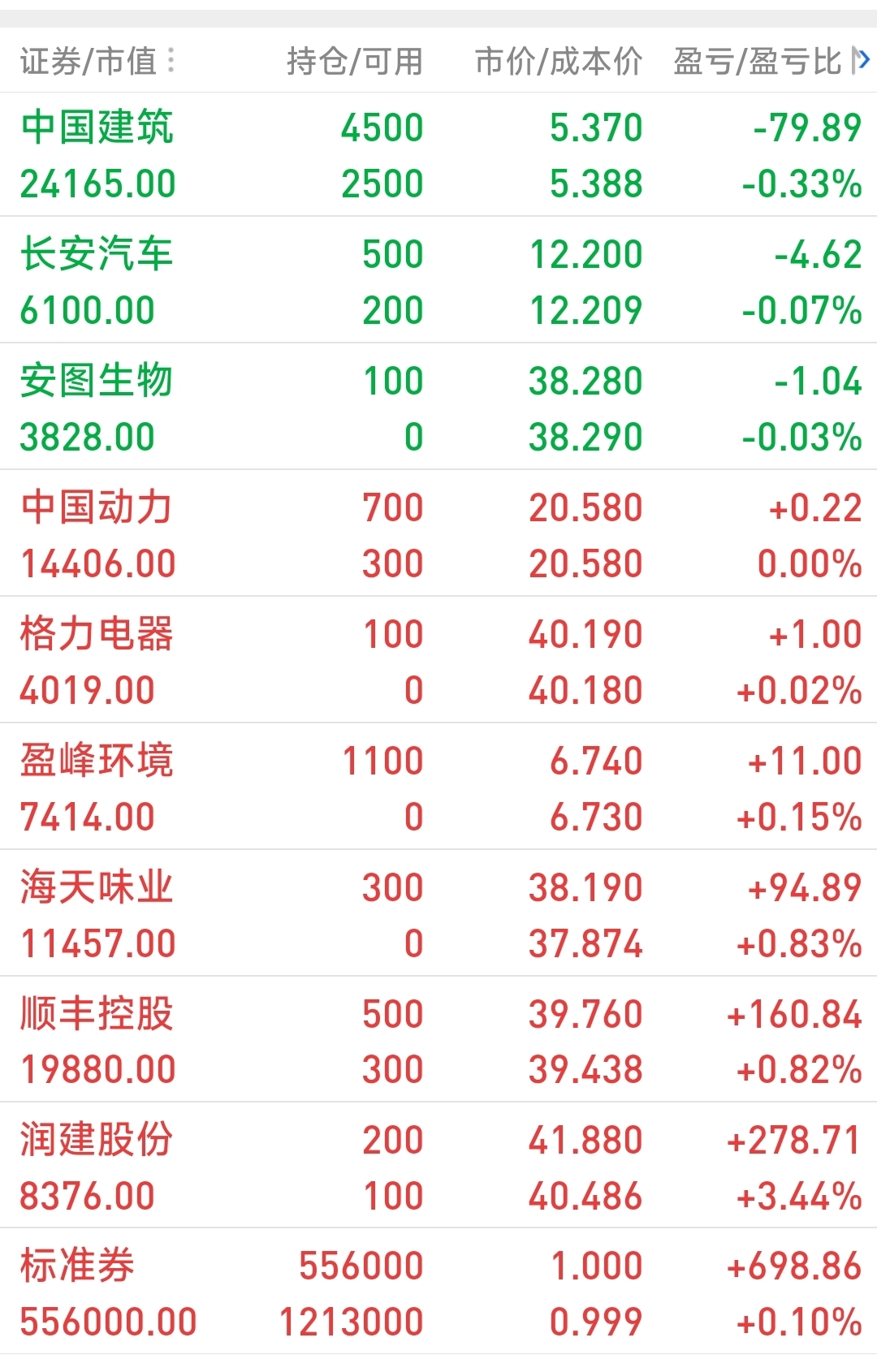Sort by 证券/市值 column header

pyautogui.click(x=88, y=62)
